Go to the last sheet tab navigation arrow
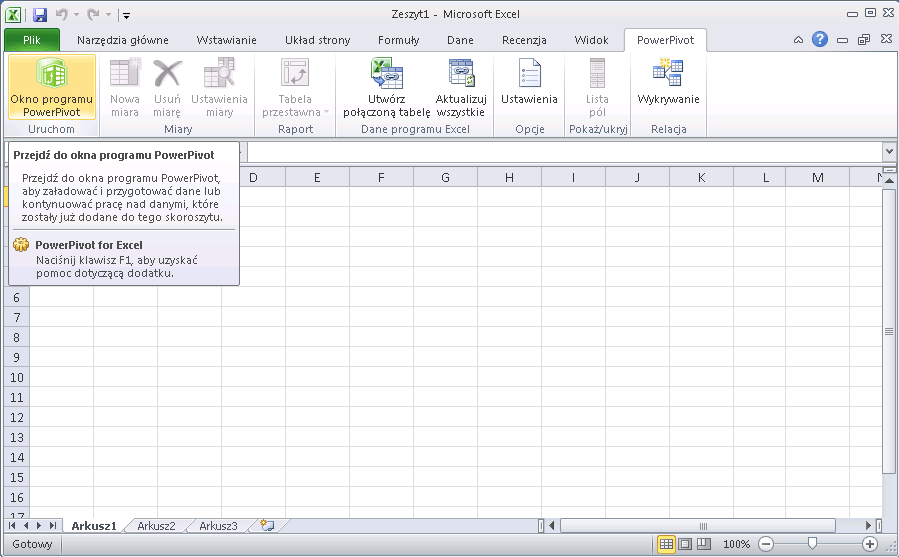899x557 pixels. (53, 525)
